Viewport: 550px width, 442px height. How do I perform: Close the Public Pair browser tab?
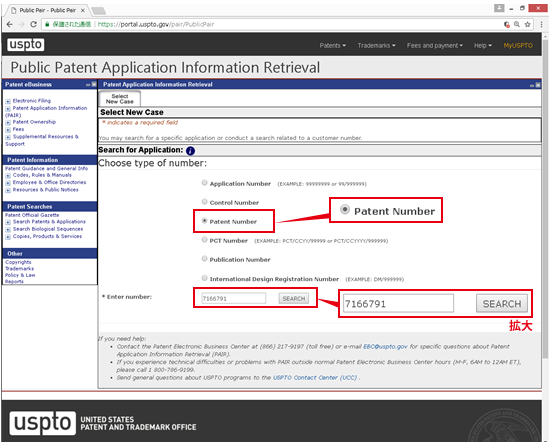pos(83,11)
